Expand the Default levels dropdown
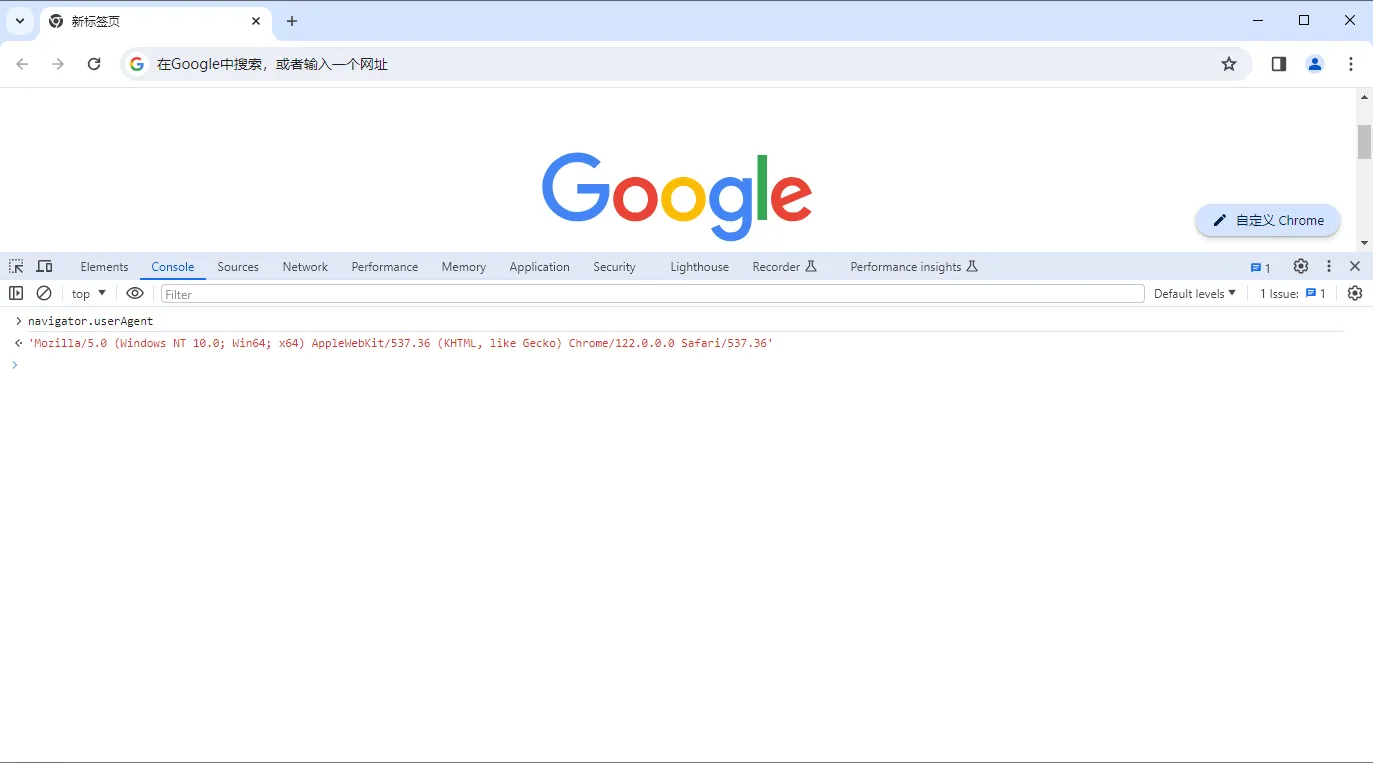 (1195, 294)
